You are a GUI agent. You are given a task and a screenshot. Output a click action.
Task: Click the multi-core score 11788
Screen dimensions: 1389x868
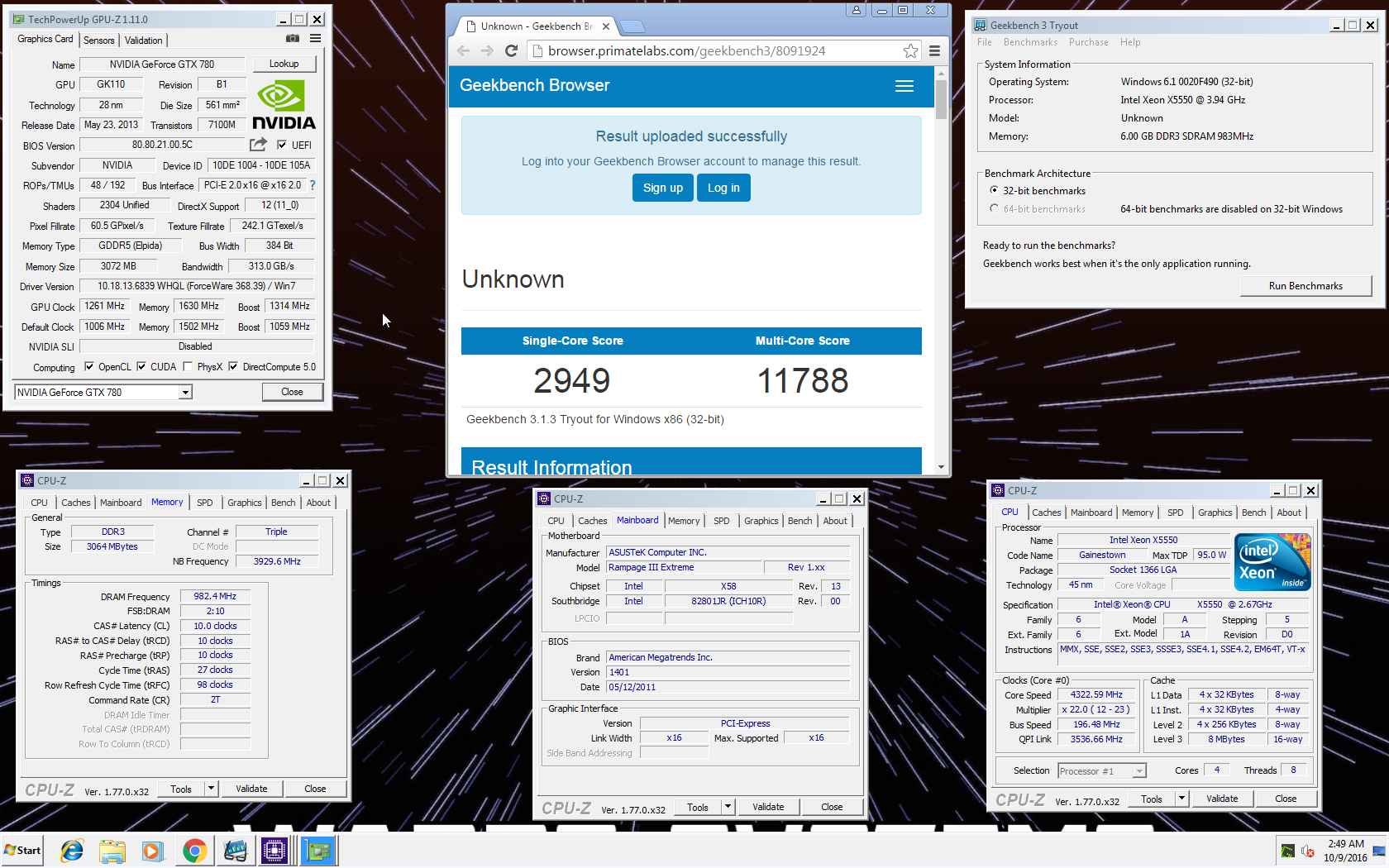coord(803,381)
